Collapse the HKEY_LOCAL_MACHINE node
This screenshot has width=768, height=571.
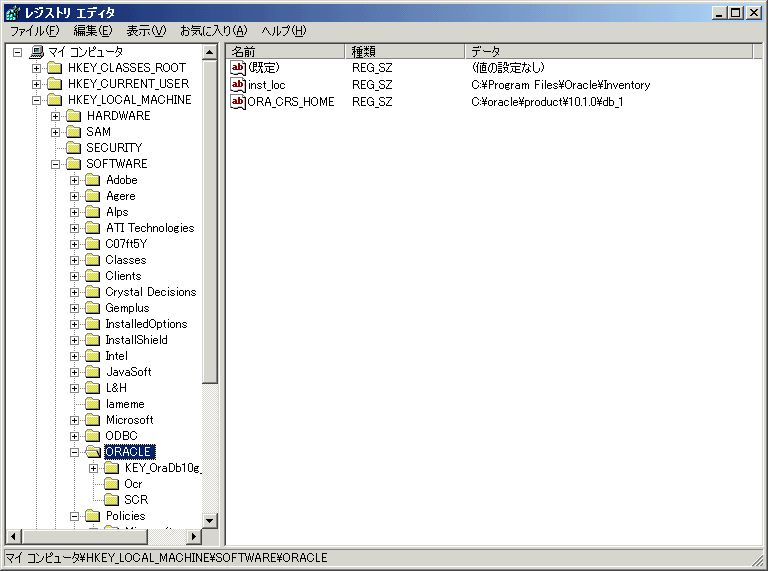37,100
